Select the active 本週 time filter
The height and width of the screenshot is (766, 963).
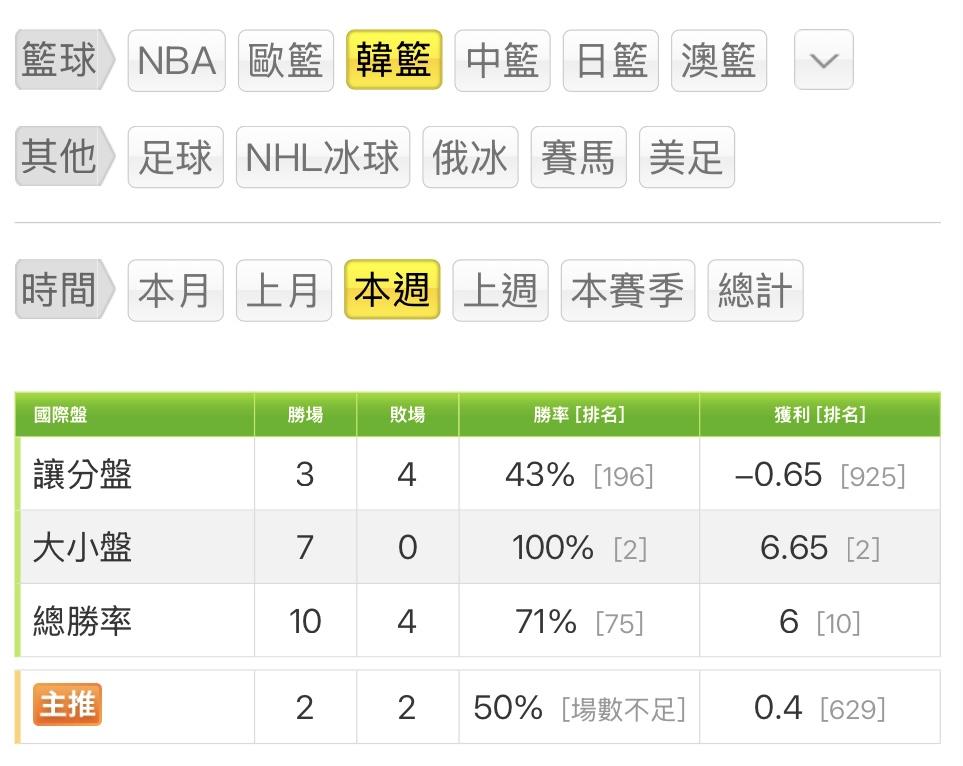[x=392, y=291]
